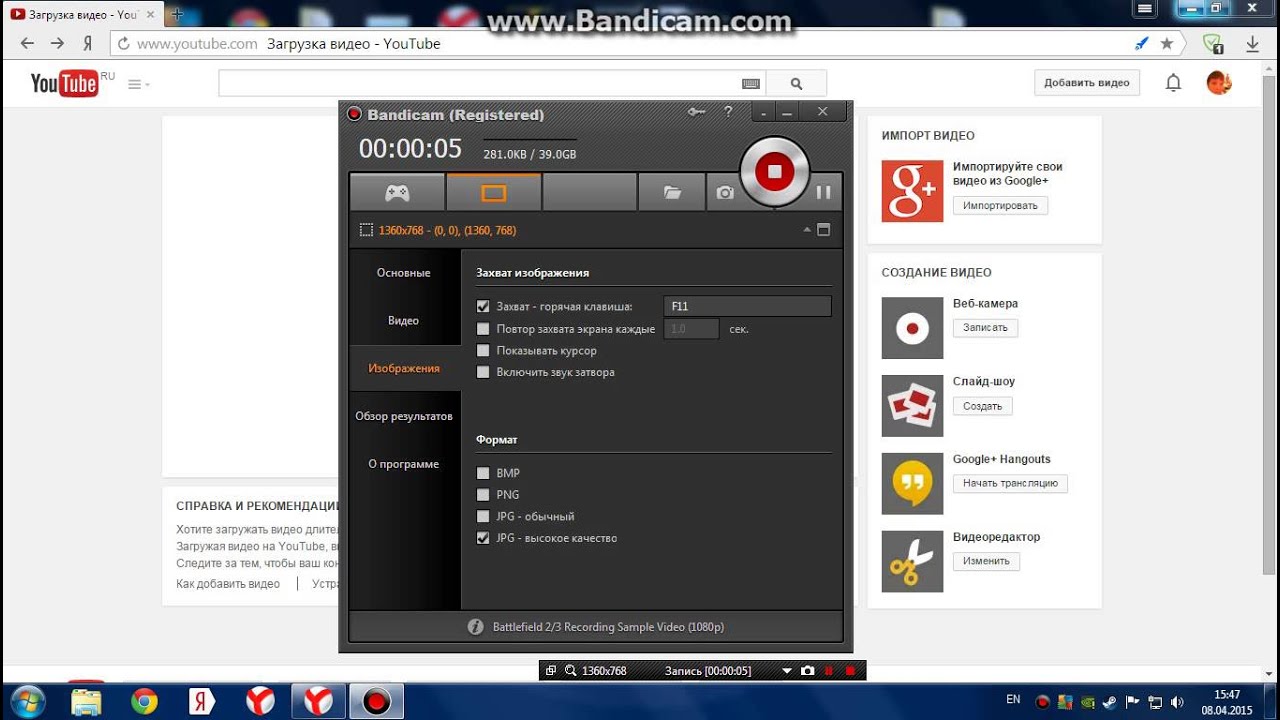Open Google Chrome from taskbar
Viewport: 1280px width, 720px height.
tap(144, 701)
